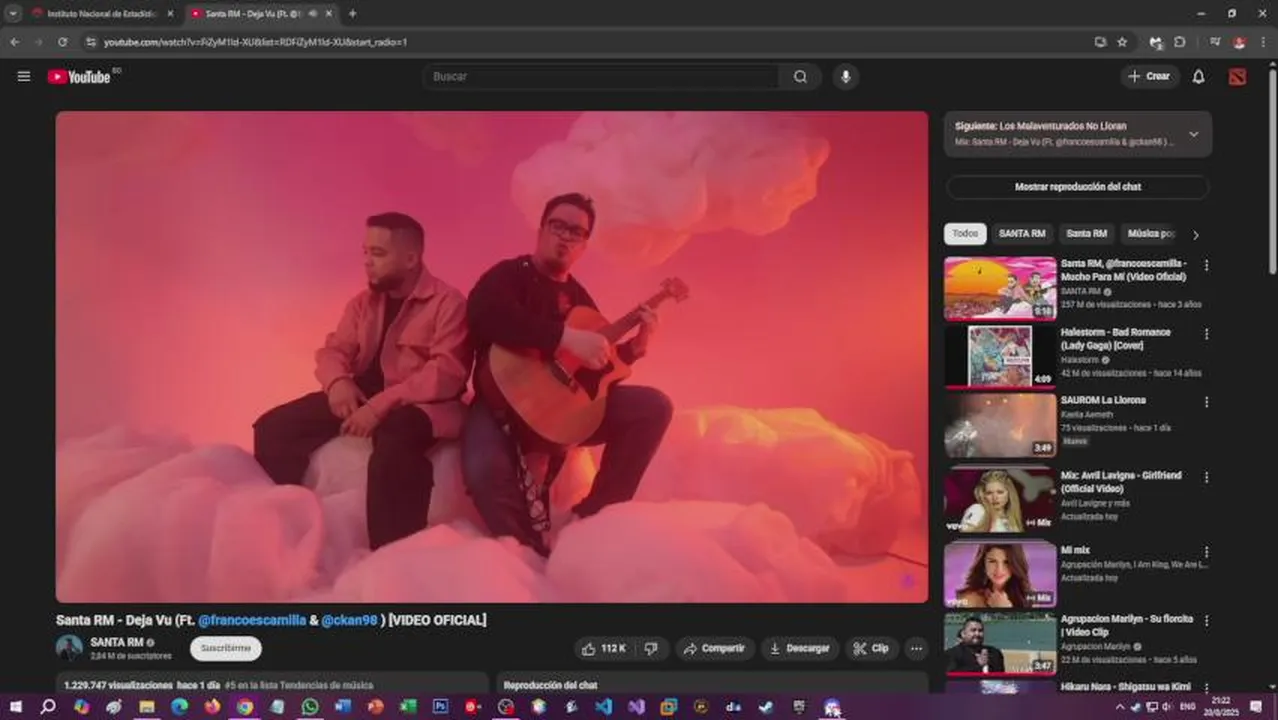1278x720 pixels.
Task: Open options for SAUROM La Llorona video
Action: [x=1206, y=402]
